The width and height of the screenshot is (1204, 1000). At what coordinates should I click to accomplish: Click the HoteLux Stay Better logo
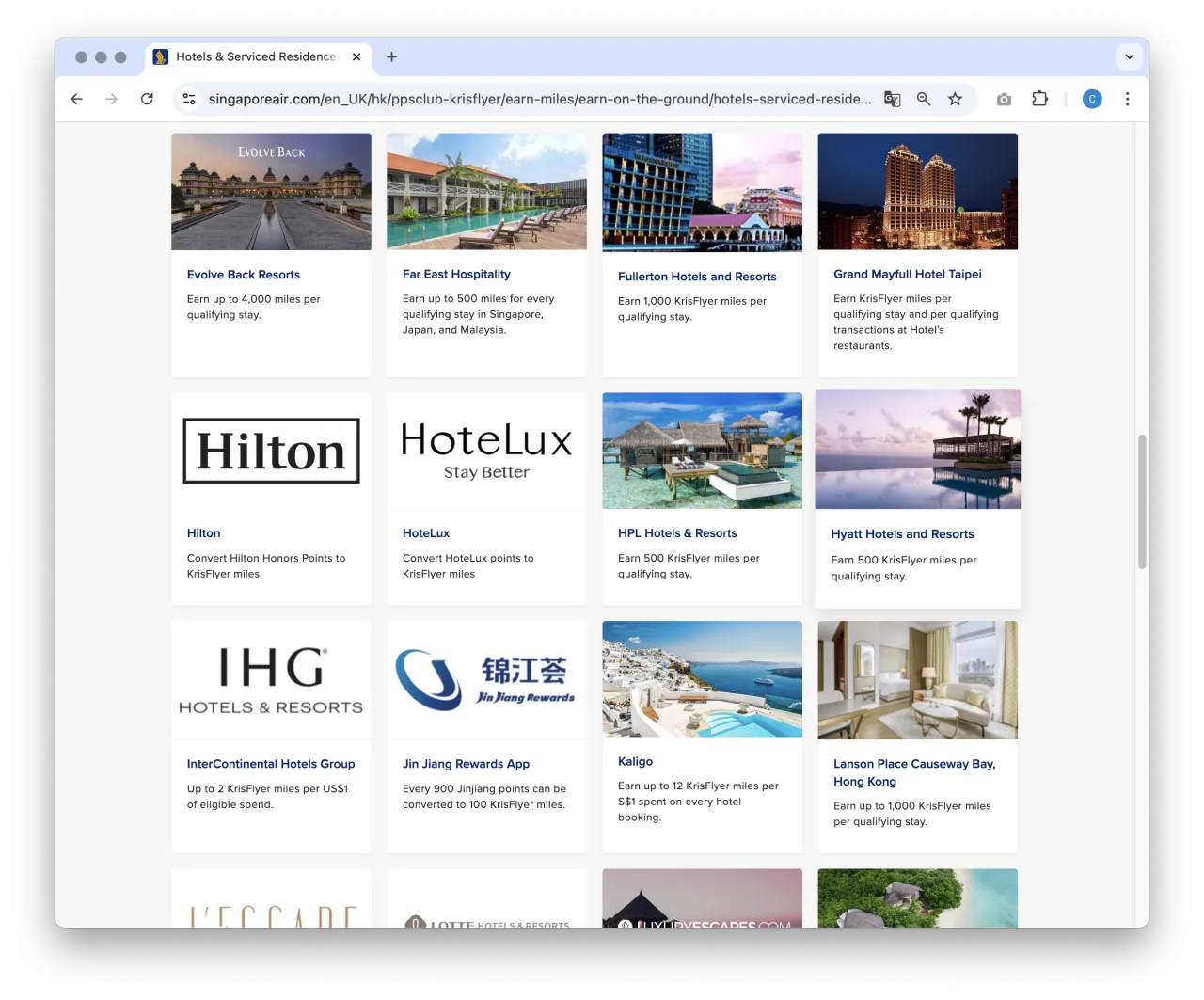click(486, 451)
